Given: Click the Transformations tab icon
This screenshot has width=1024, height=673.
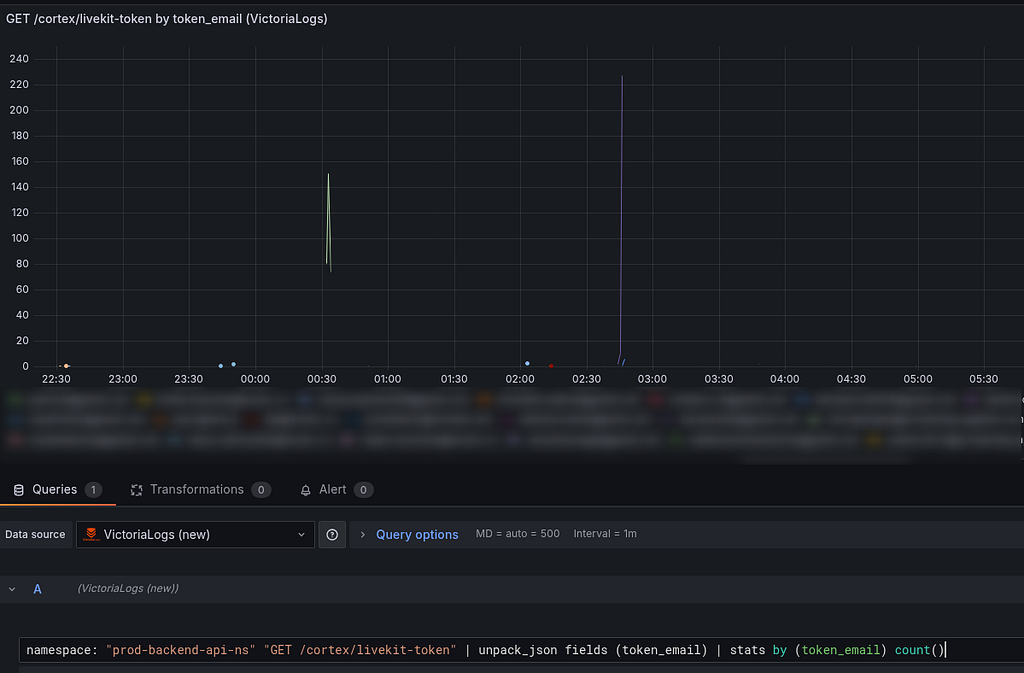Looking at the screenshot, I should [x=136, y=490].
